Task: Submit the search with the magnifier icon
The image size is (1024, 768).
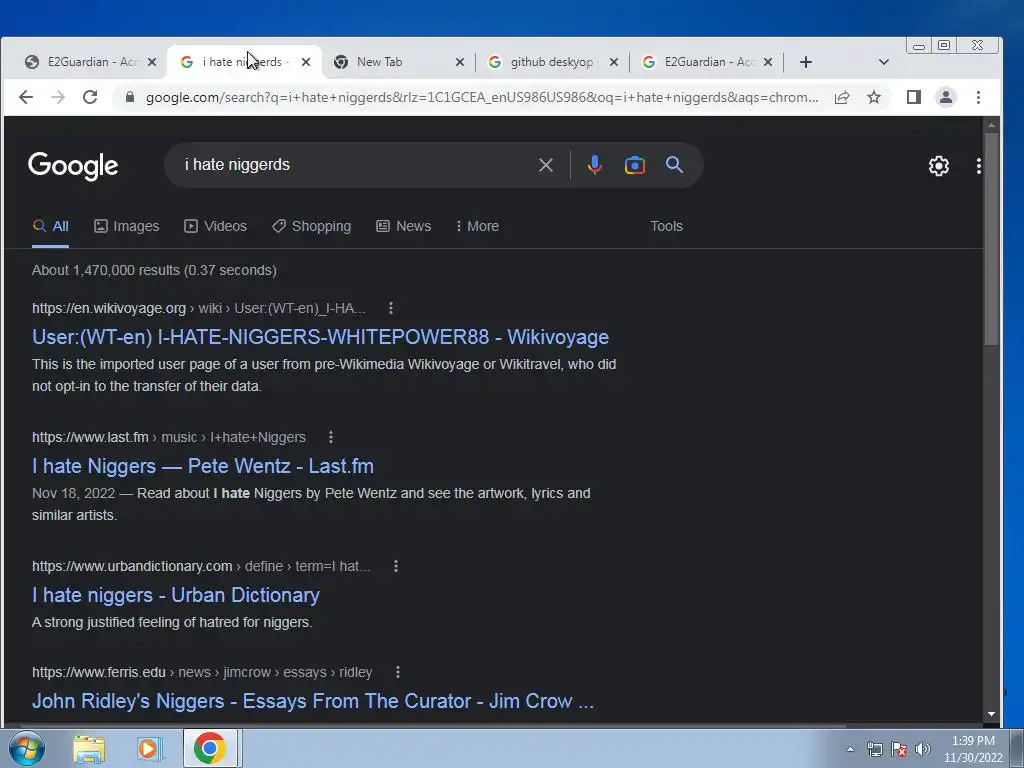Action: (x=675, y=165)
